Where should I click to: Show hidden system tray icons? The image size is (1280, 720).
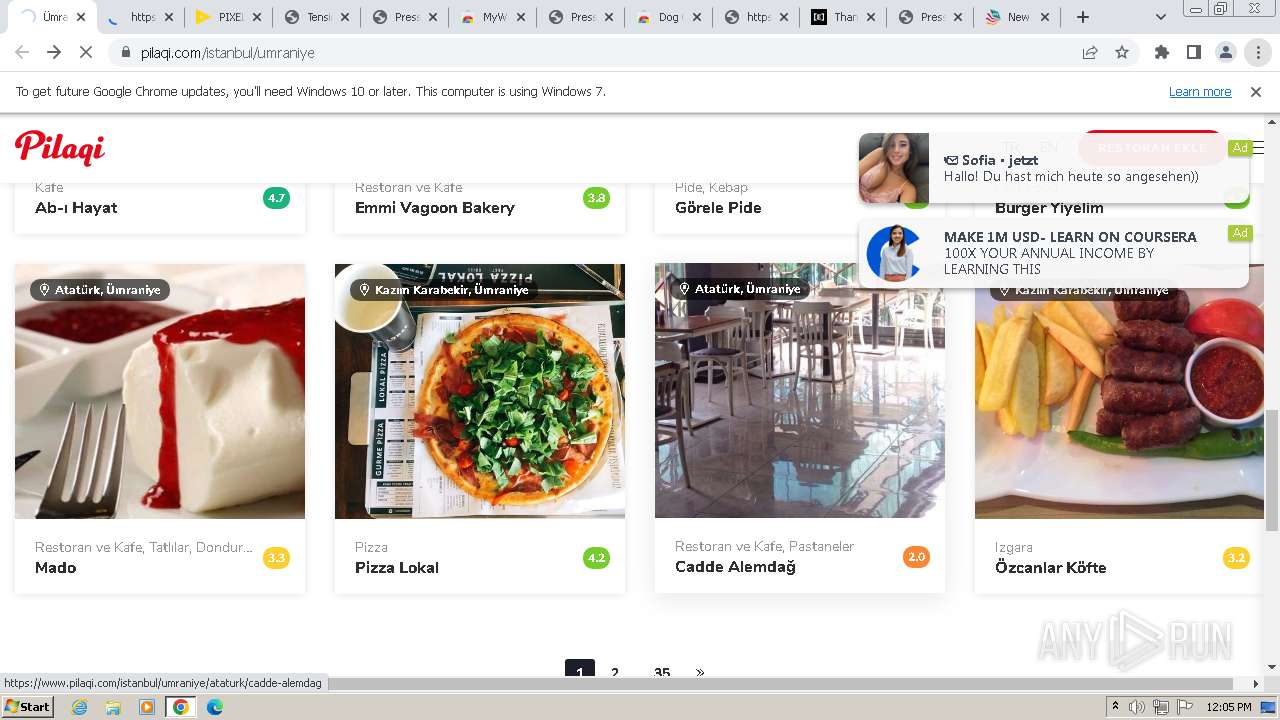point(1115,707)
